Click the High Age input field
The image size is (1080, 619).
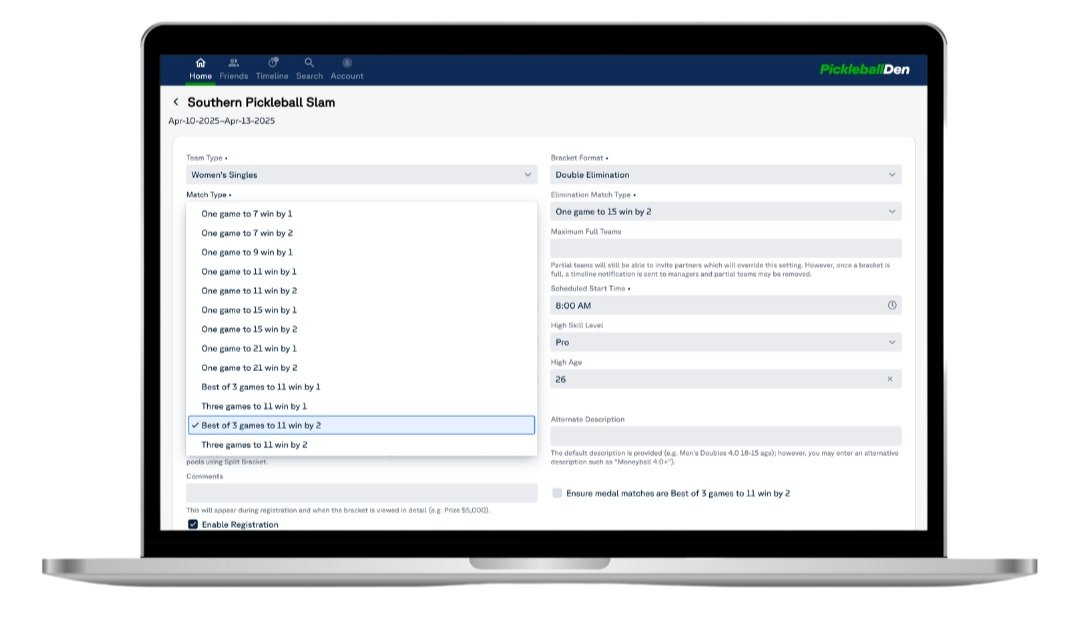726,379
